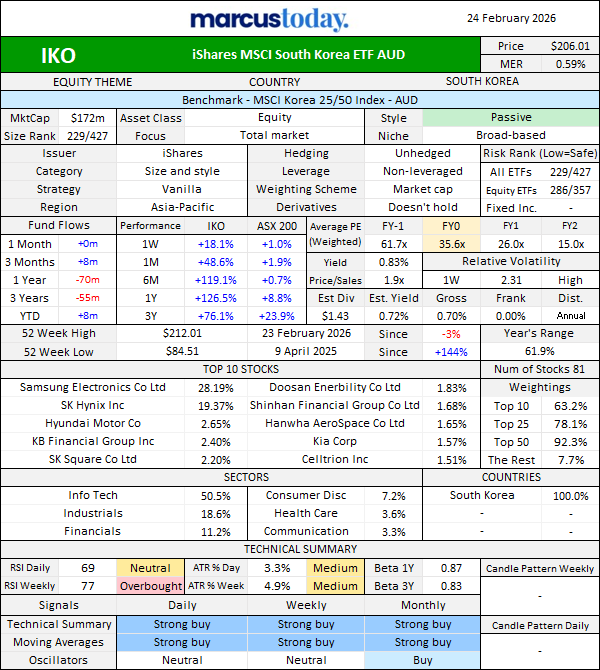The width and height of the screenshot is (600, 670).
Task: Click the Vanilla strategy value
Action: (x=182, y=189)
